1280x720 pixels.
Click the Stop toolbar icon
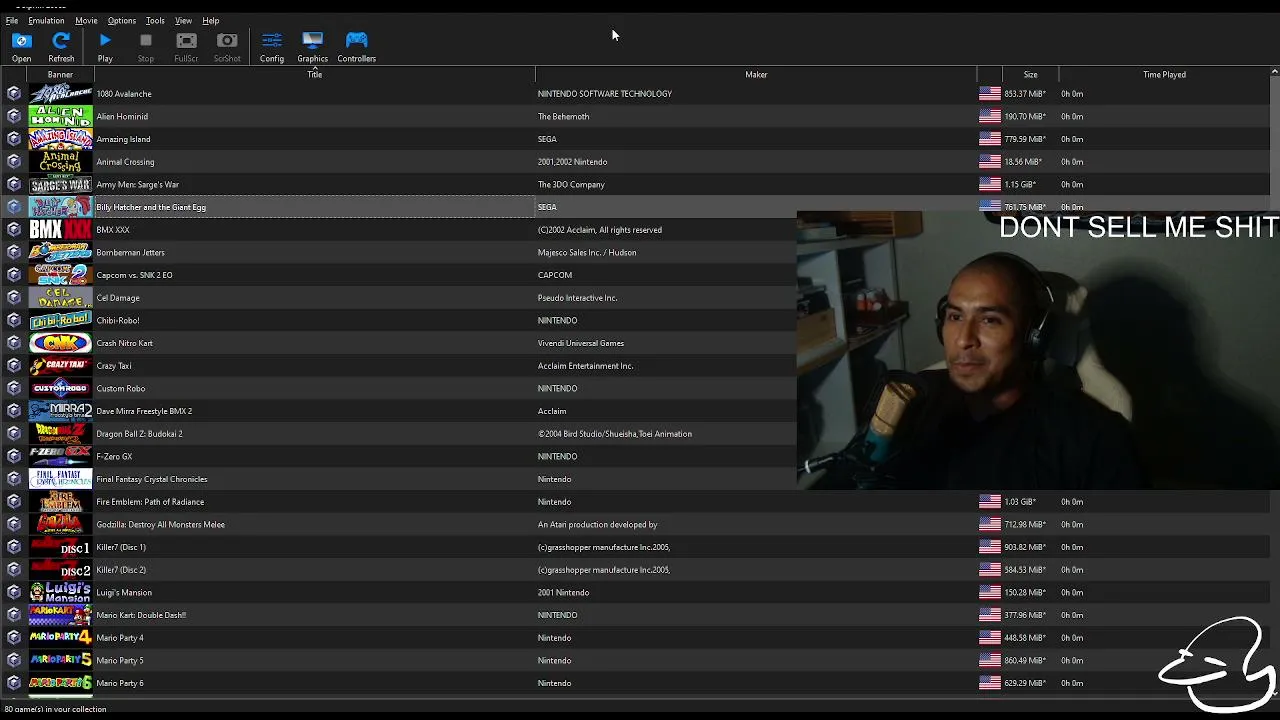pos(146,46)
